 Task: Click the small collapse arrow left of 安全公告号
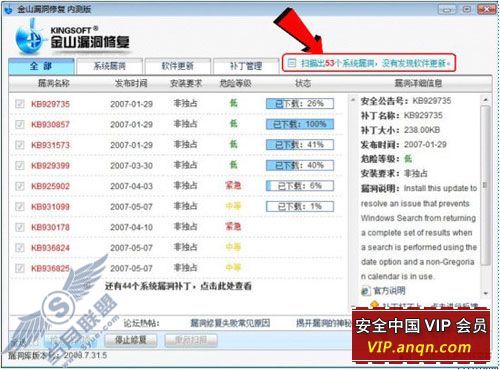353,100
